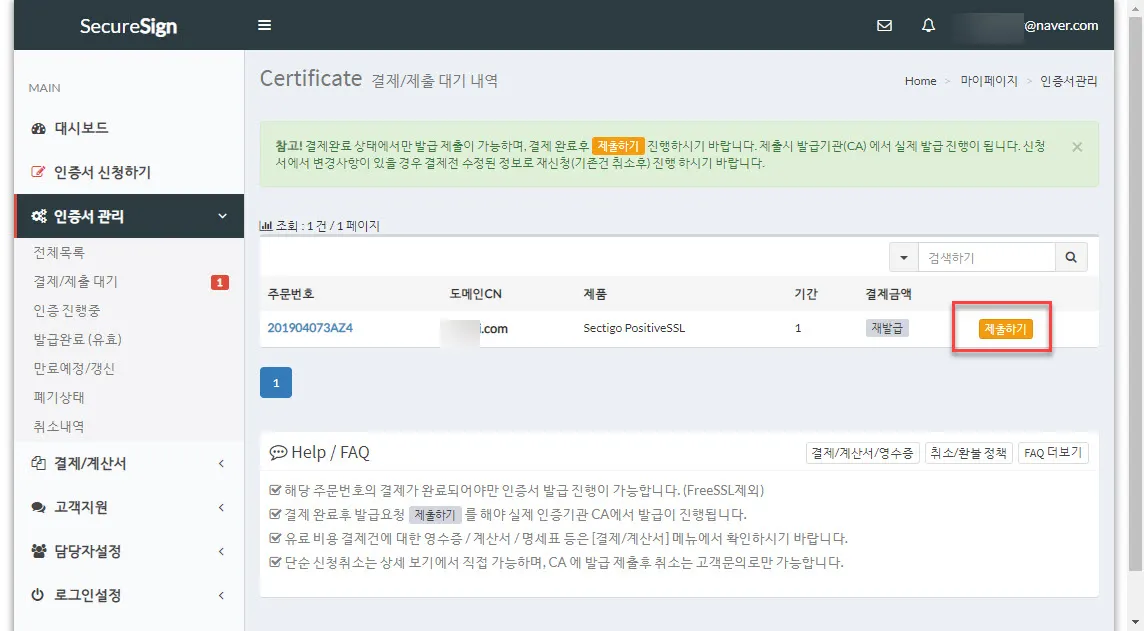The height and width of the screenshot is (631, 1144).
Task: Open order number 201904073AZ4 link
Action: pos(310,328)
